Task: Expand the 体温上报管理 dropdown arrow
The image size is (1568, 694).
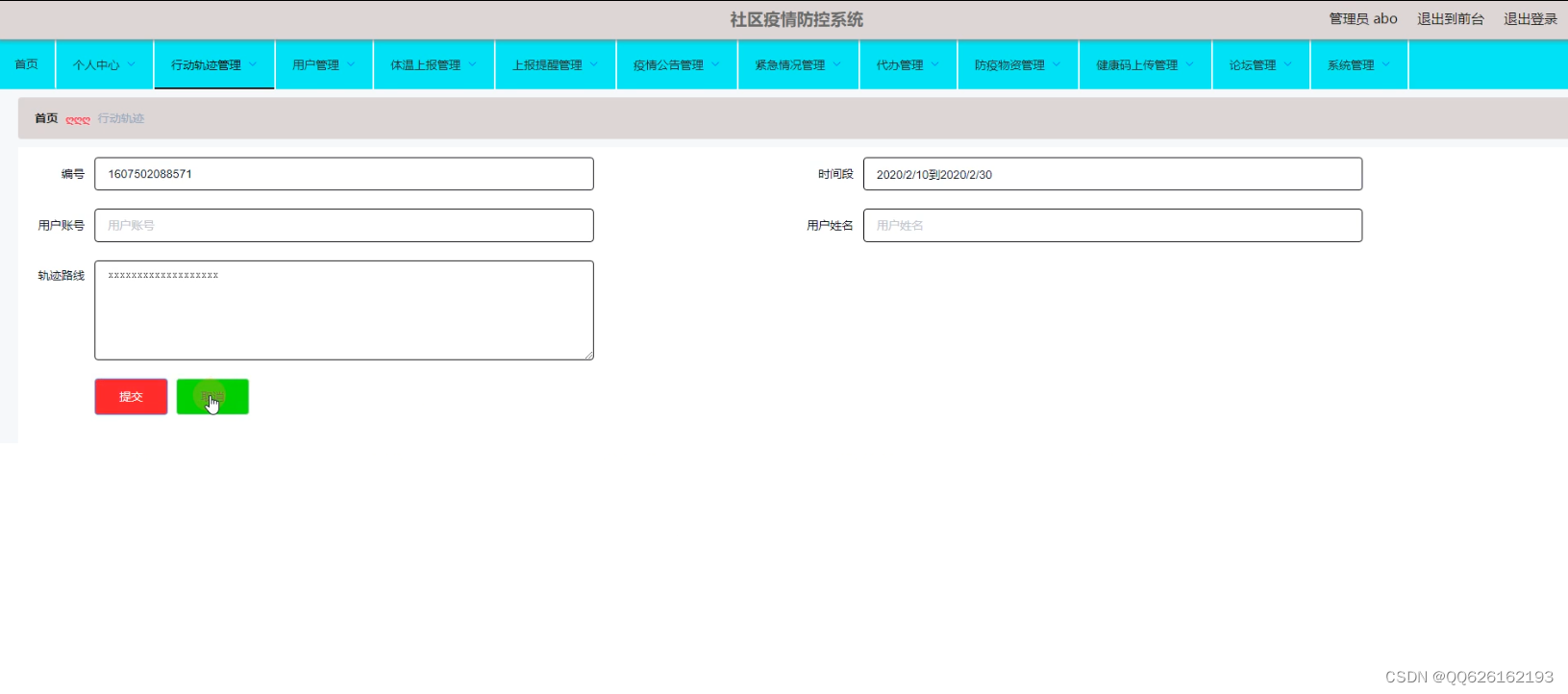Action: click(472, 64)
